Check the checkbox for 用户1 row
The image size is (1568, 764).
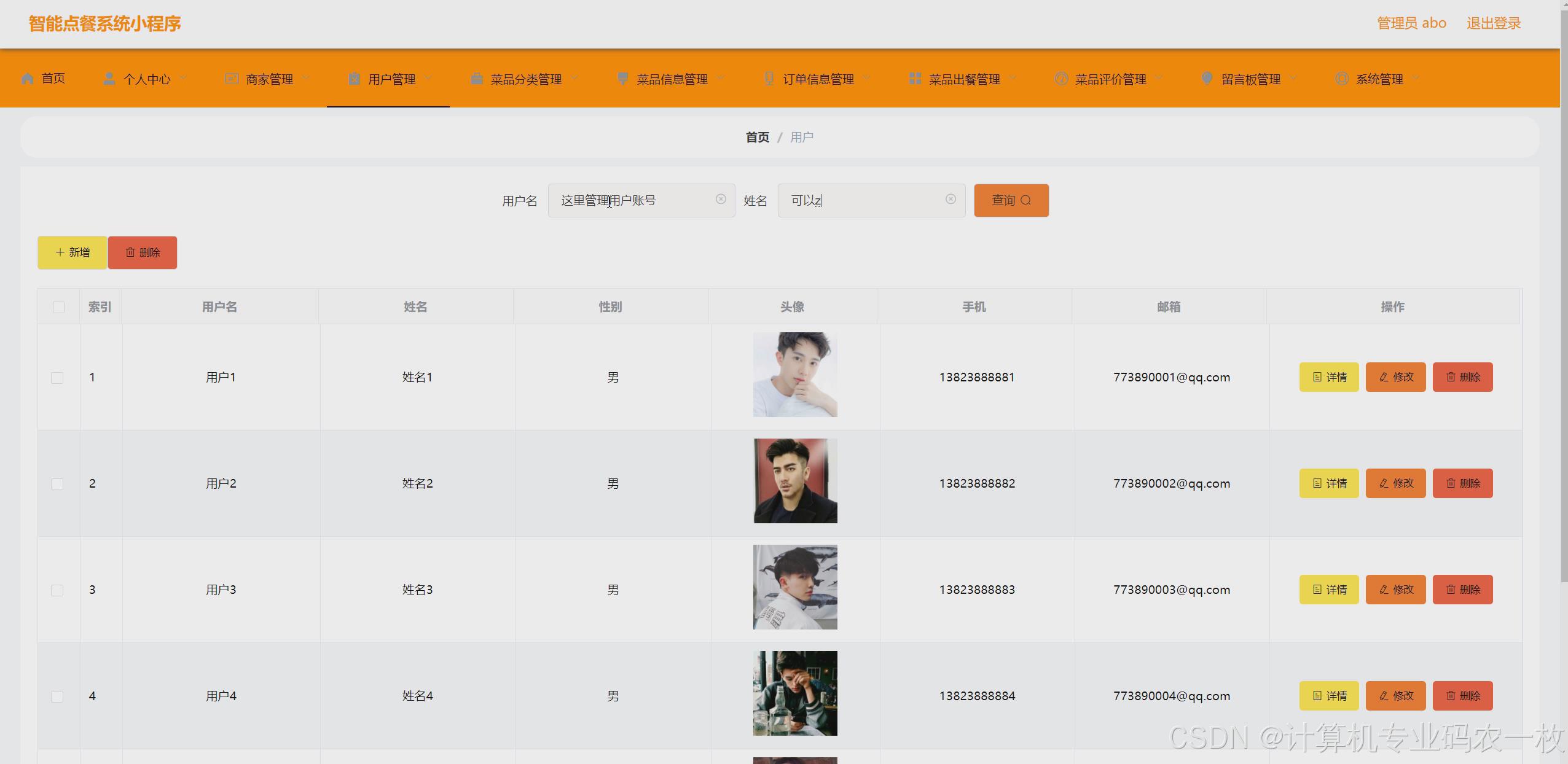pyautogui.click(x=57, y=378)
